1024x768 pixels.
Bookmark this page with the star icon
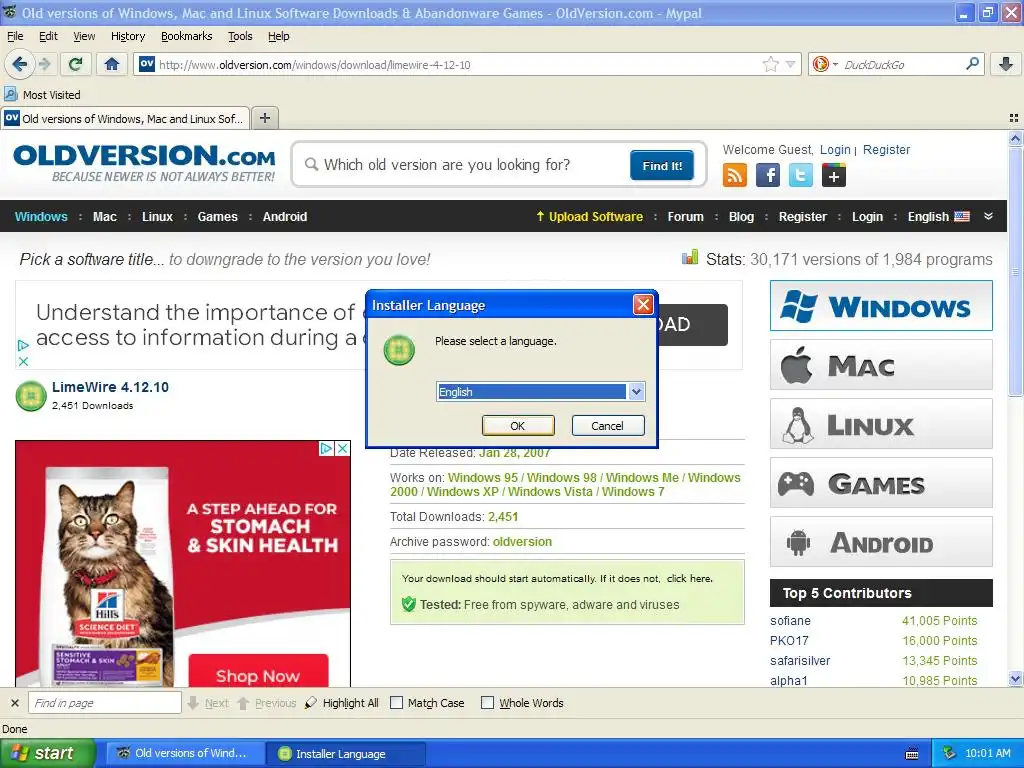[x=771, y=64]
